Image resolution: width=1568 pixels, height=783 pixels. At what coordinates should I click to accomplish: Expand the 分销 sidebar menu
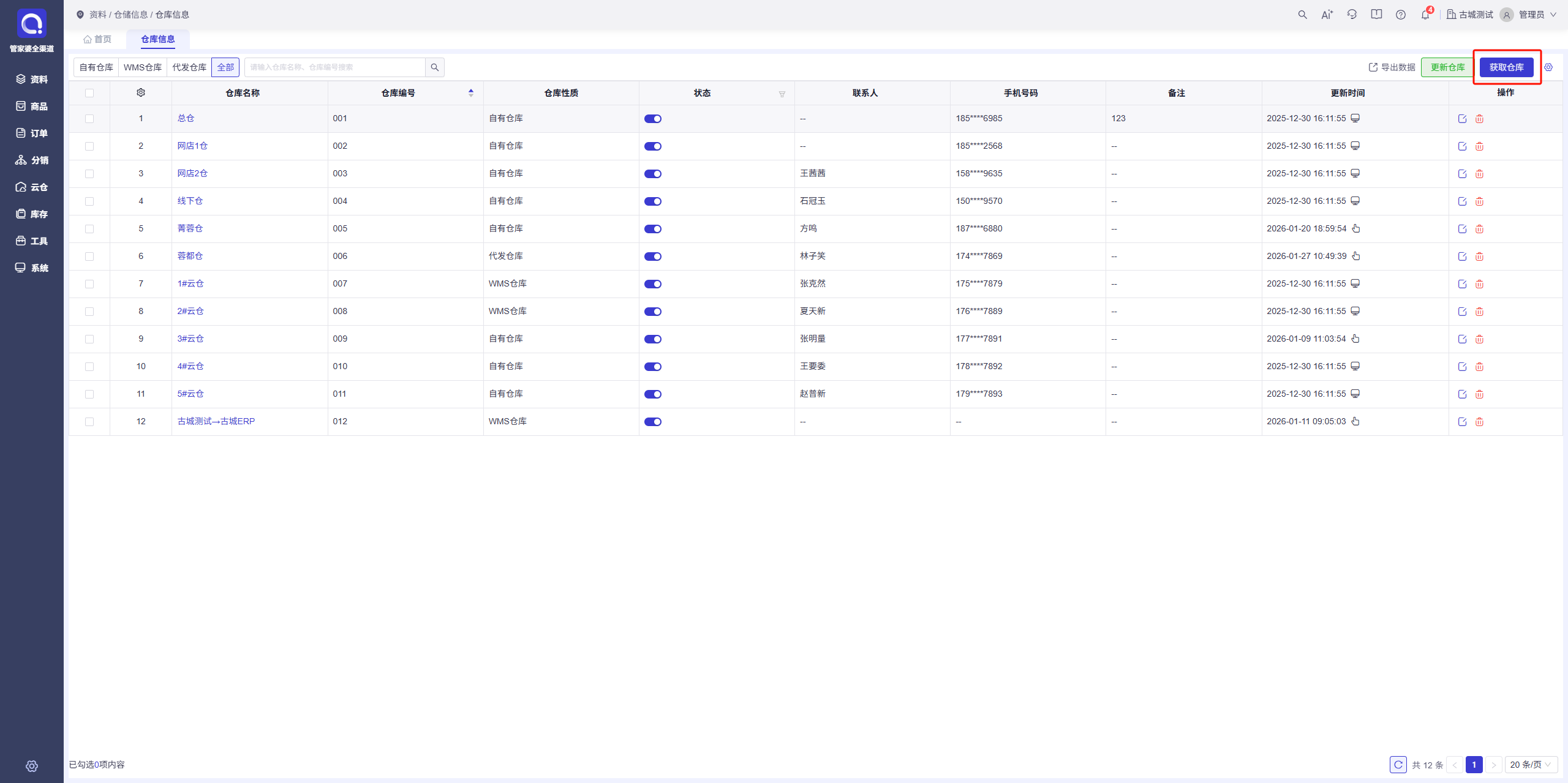32,160
